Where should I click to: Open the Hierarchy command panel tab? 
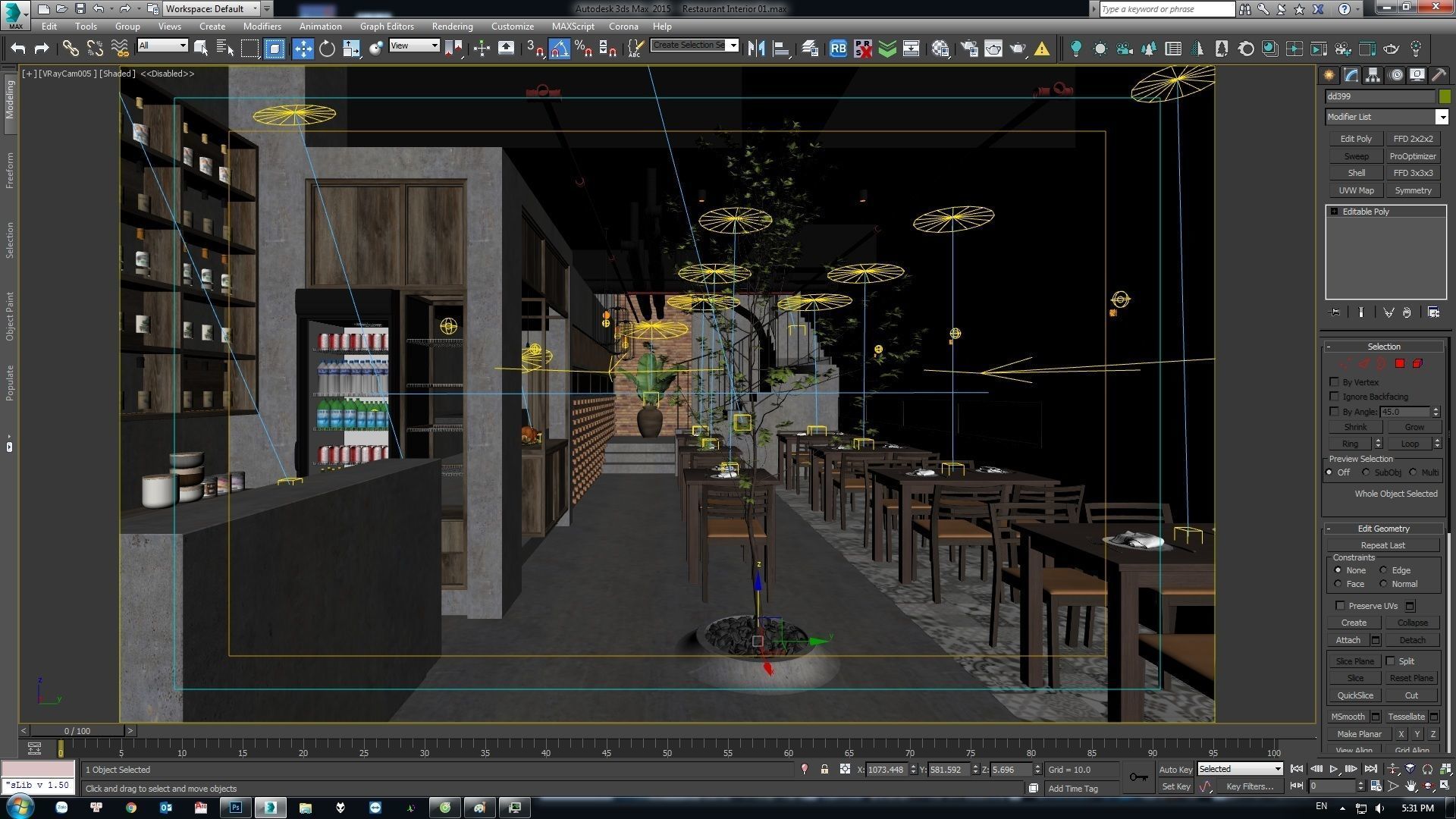1373,75
